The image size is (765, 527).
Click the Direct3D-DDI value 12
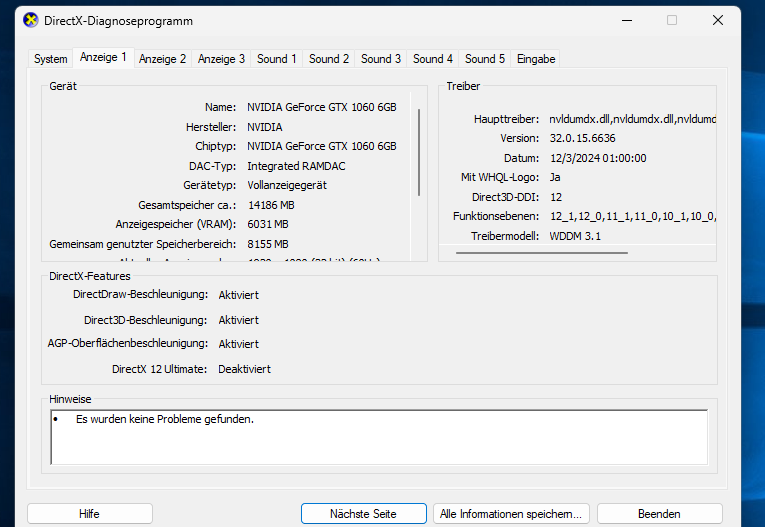(556, 197)
